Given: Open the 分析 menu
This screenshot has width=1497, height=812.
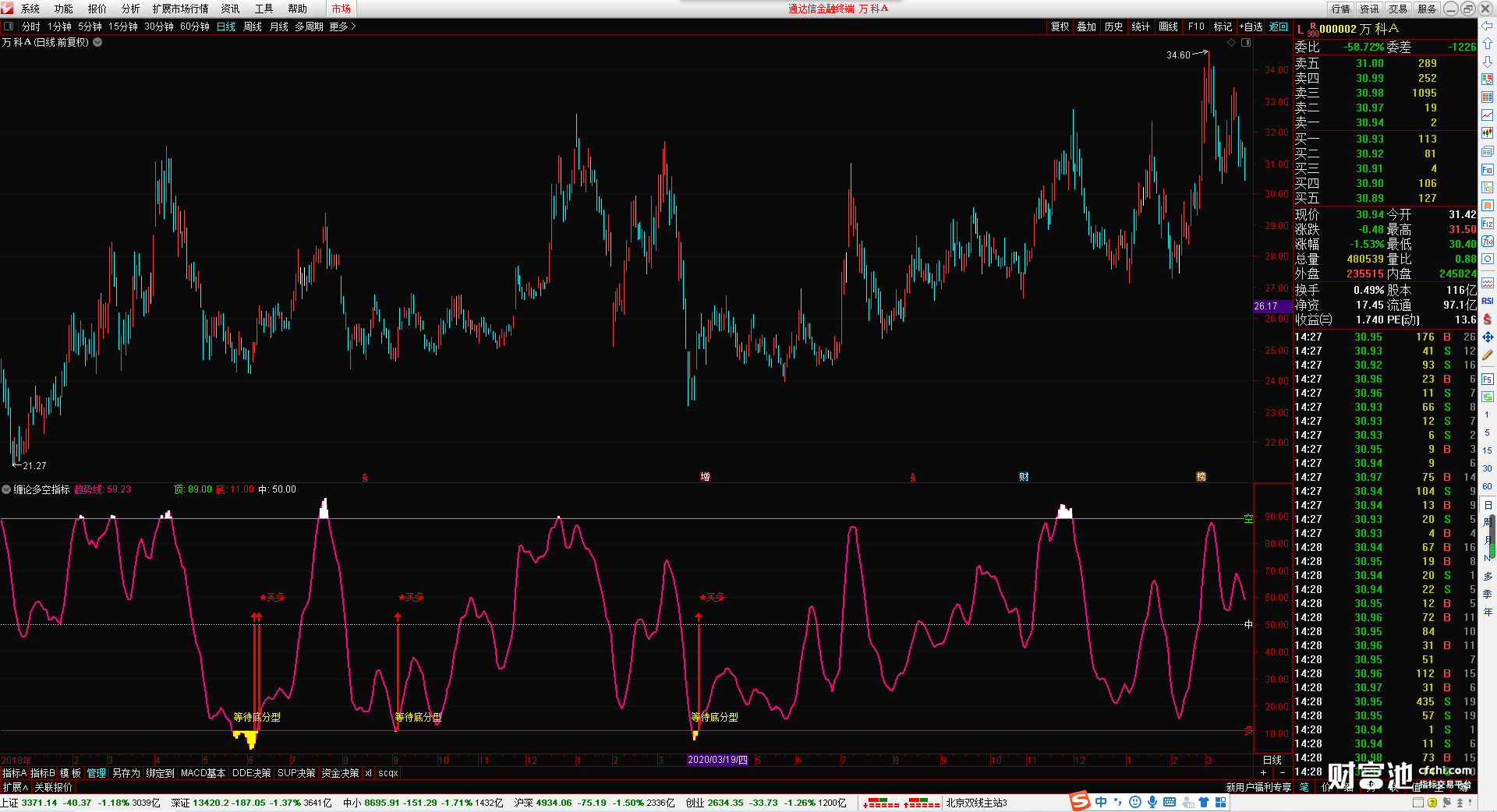Looking at the screenshot, I should 131,9.
